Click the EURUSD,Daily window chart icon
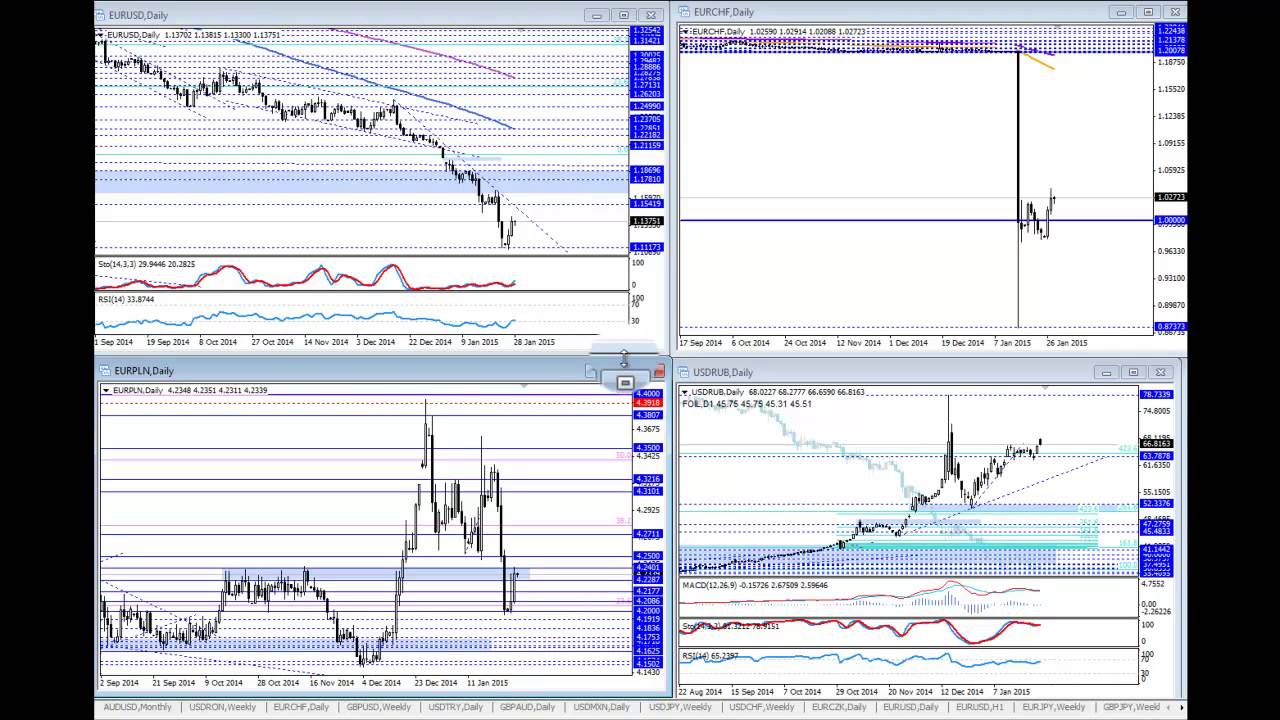This screenshot has height=720, width=1280. [101, 15]
